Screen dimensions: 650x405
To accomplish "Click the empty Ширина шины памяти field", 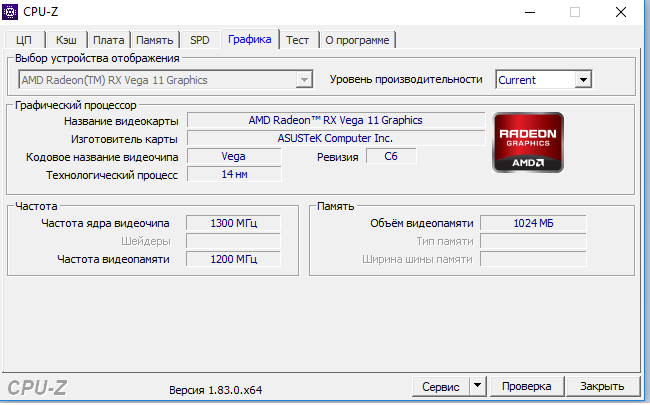I will point(533,259).
